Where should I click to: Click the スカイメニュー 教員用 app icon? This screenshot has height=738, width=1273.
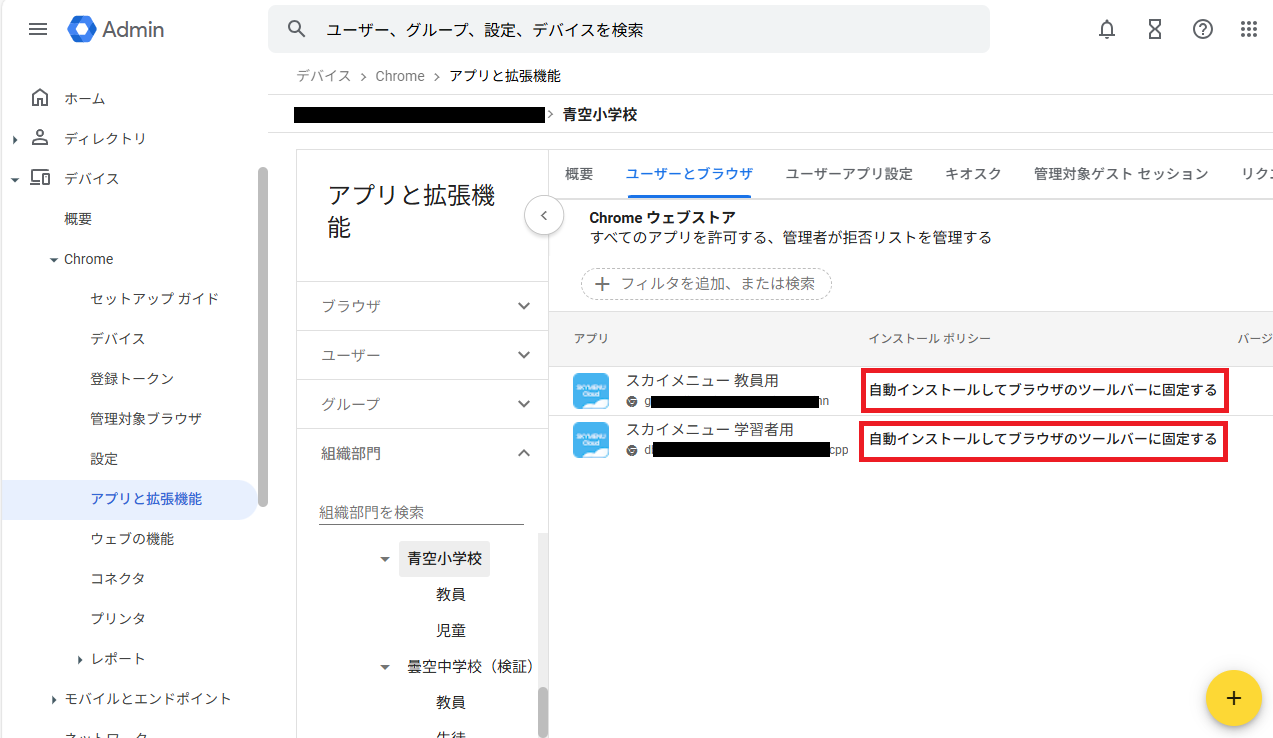(x=591, y=391)
